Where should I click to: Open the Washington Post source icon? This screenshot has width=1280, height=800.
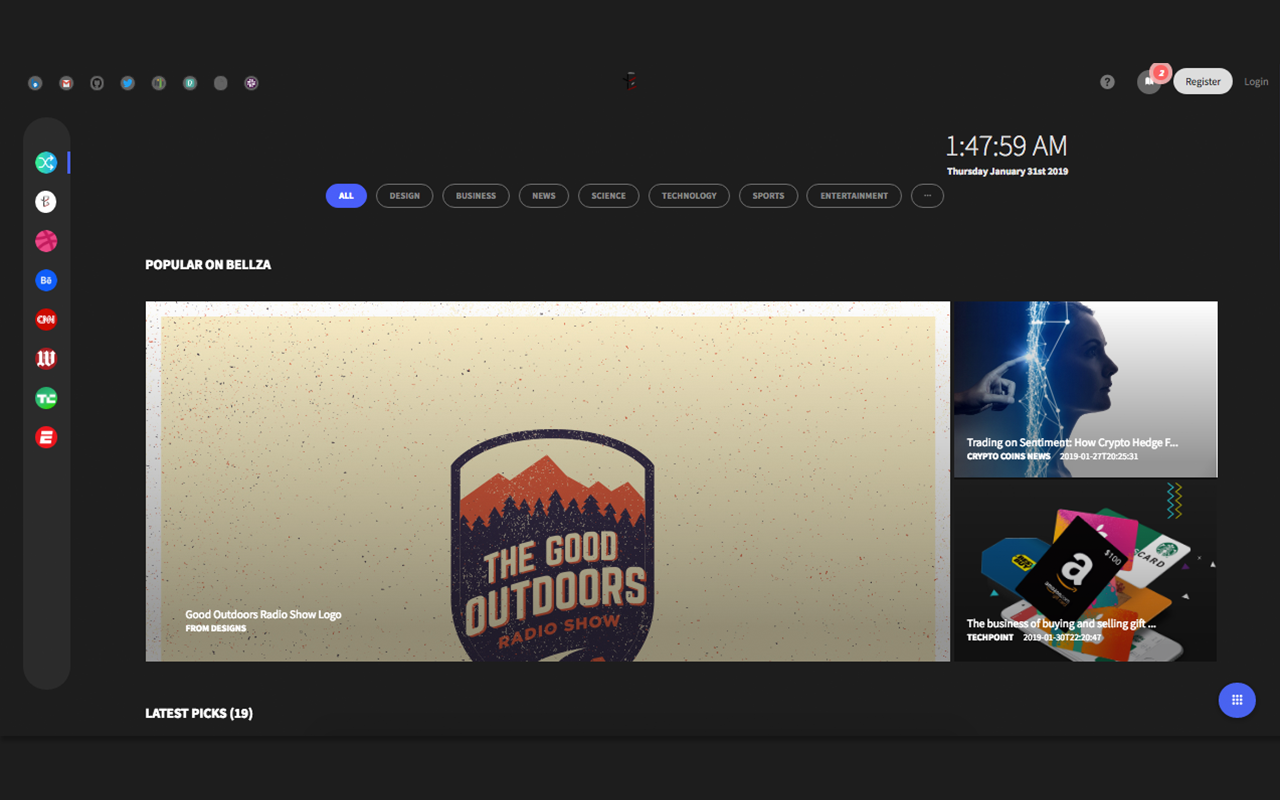click(46, 359)
